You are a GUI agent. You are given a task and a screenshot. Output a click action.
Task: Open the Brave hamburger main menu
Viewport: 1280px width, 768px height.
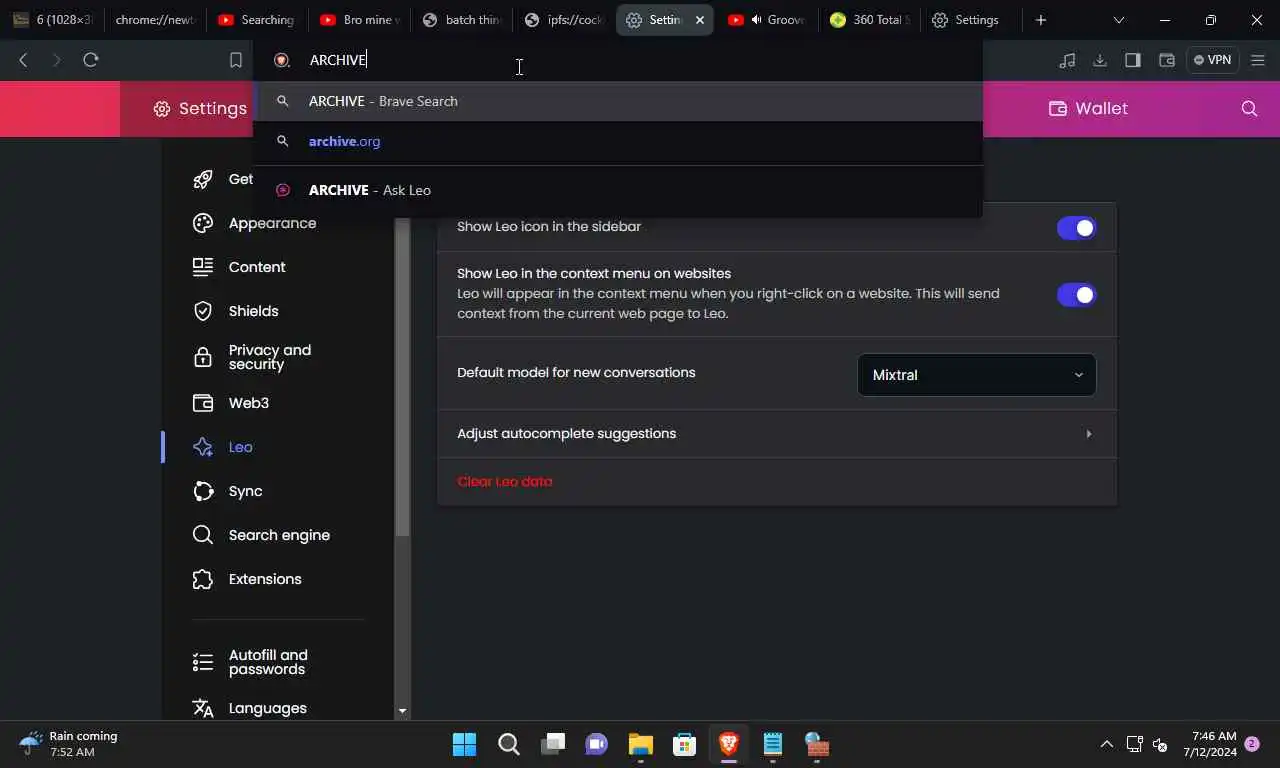coord(1258,60)
